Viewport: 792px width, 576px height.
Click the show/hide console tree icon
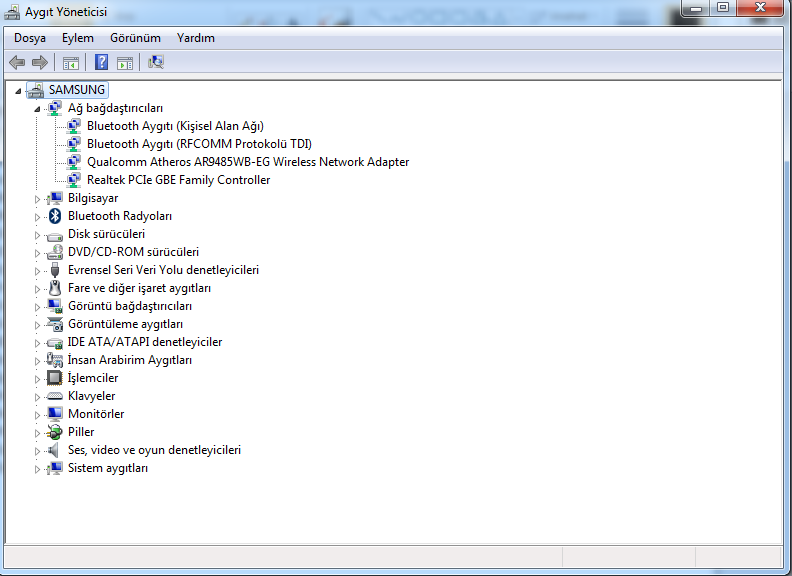pos(71,62)
